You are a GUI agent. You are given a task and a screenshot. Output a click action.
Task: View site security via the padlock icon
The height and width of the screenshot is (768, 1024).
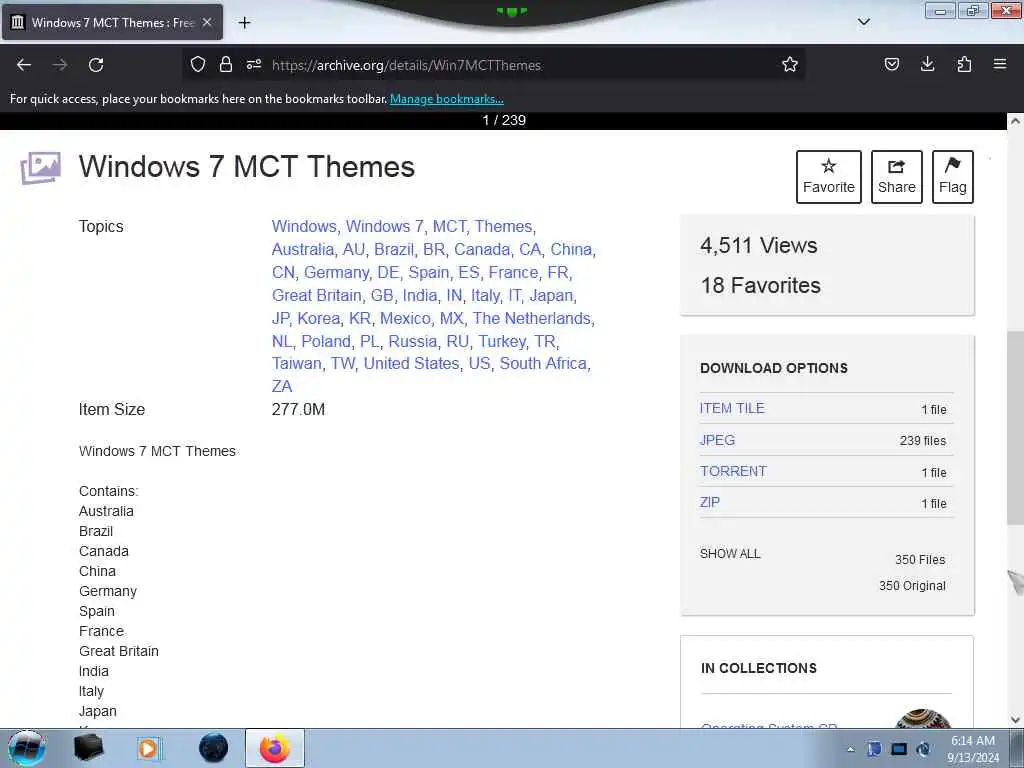point(226,64)
